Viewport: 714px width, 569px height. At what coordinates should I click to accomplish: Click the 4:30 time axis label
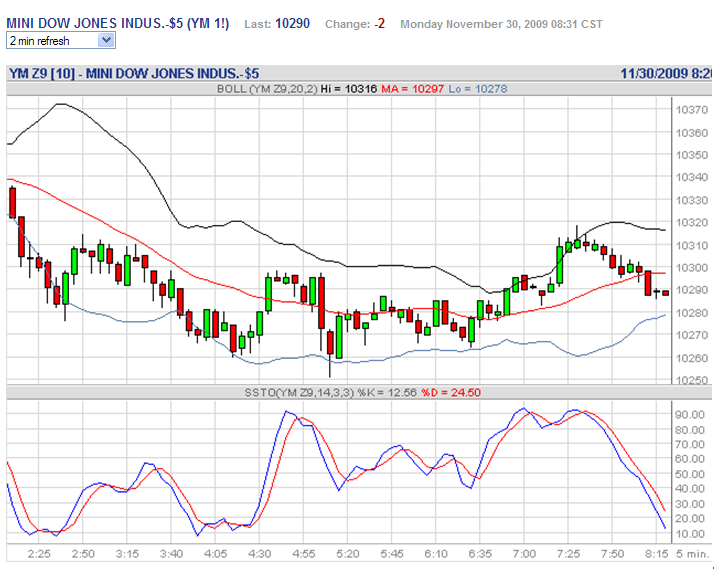[x=260, y=554]
